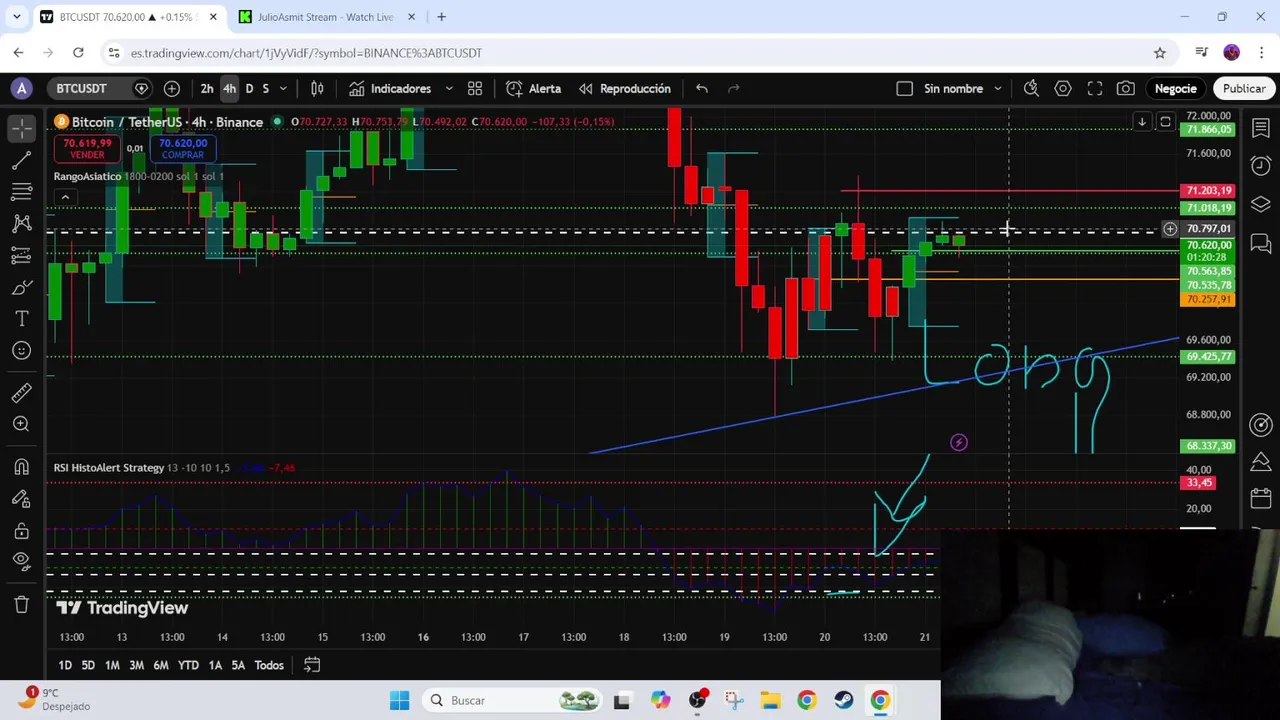Select the text annotation tool
The image size is (1280, 720).
pyautogui.click(x=22, y=319)
